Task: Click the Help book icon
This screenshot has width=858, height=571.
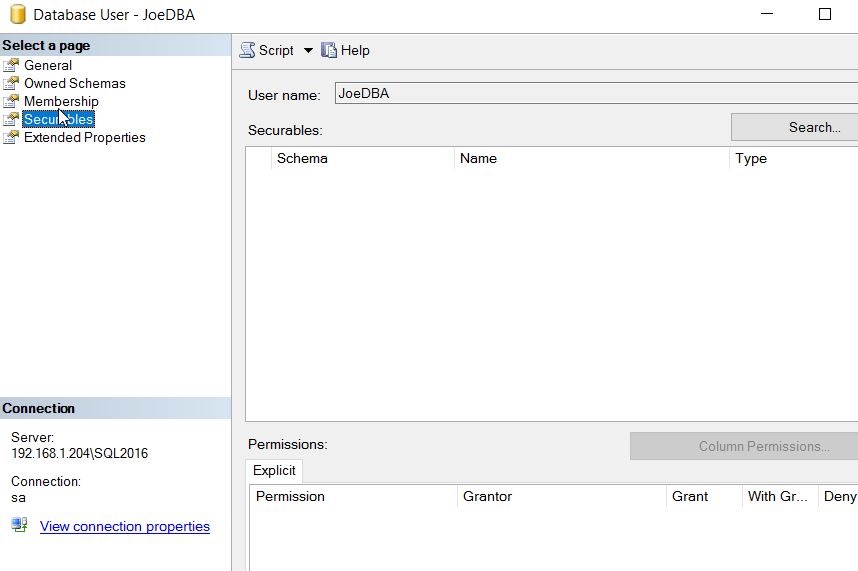Action: click(329, 50)
